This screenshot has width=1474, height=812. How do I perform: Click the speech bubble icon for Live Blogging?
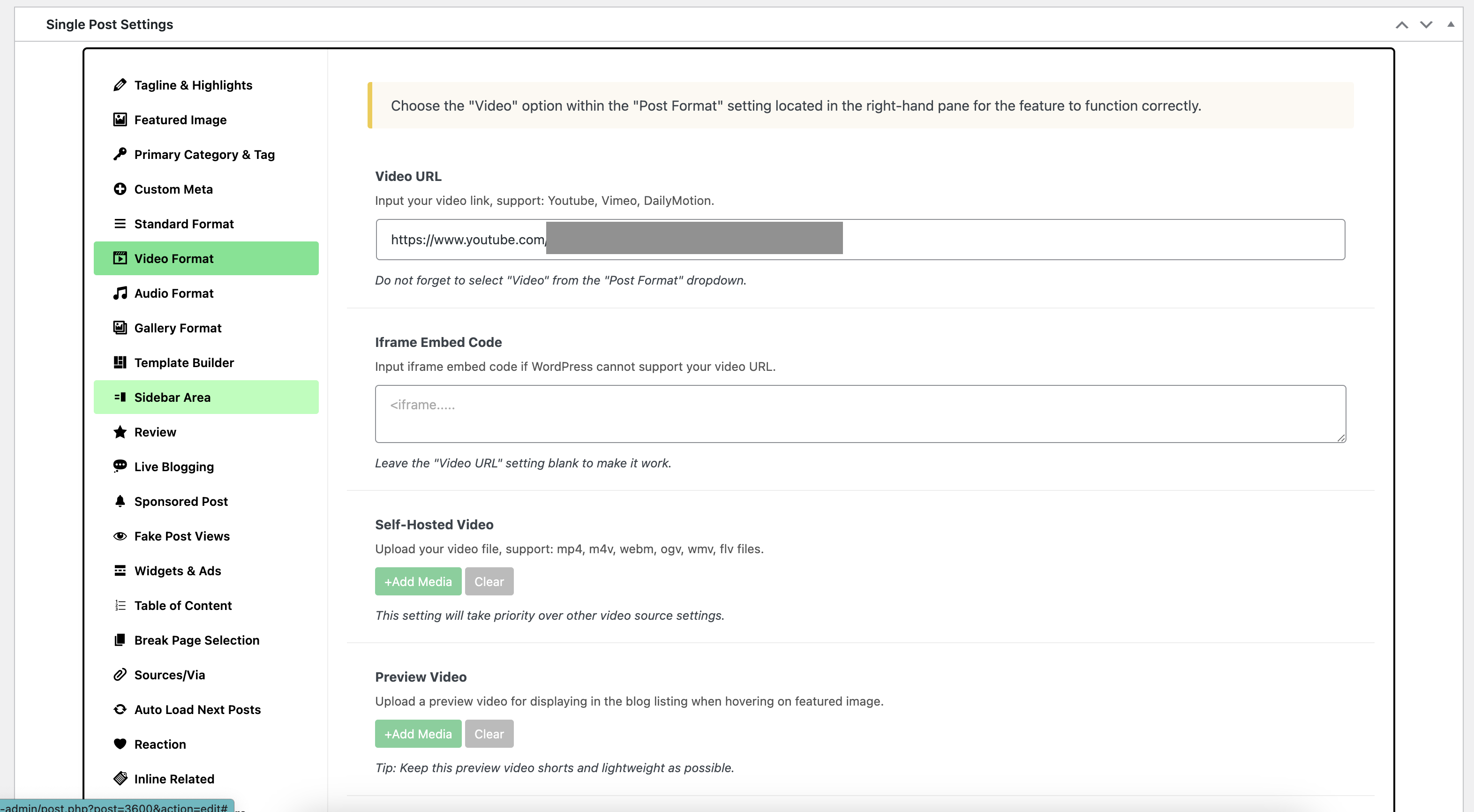[x=120, y=466]
